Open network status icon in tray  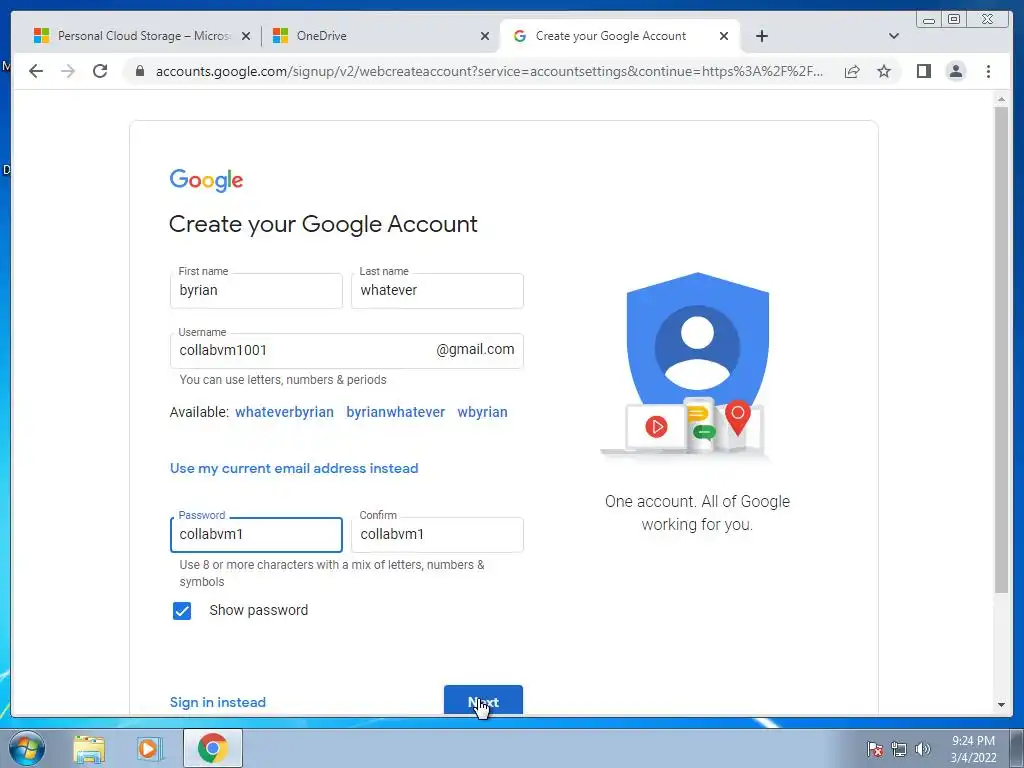(899, 749)
